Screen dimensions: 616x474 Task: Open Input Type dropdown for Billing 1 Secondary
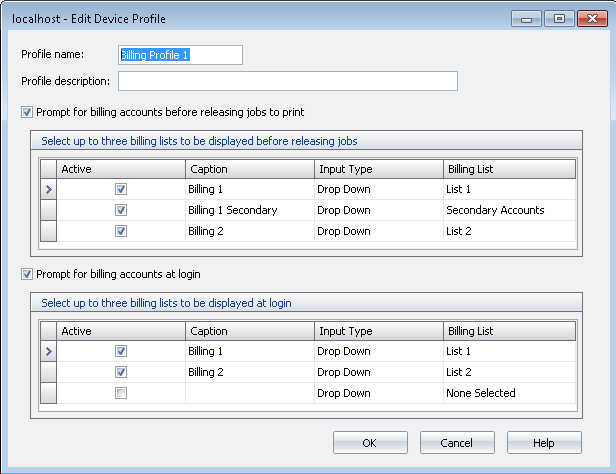(378, 210)
